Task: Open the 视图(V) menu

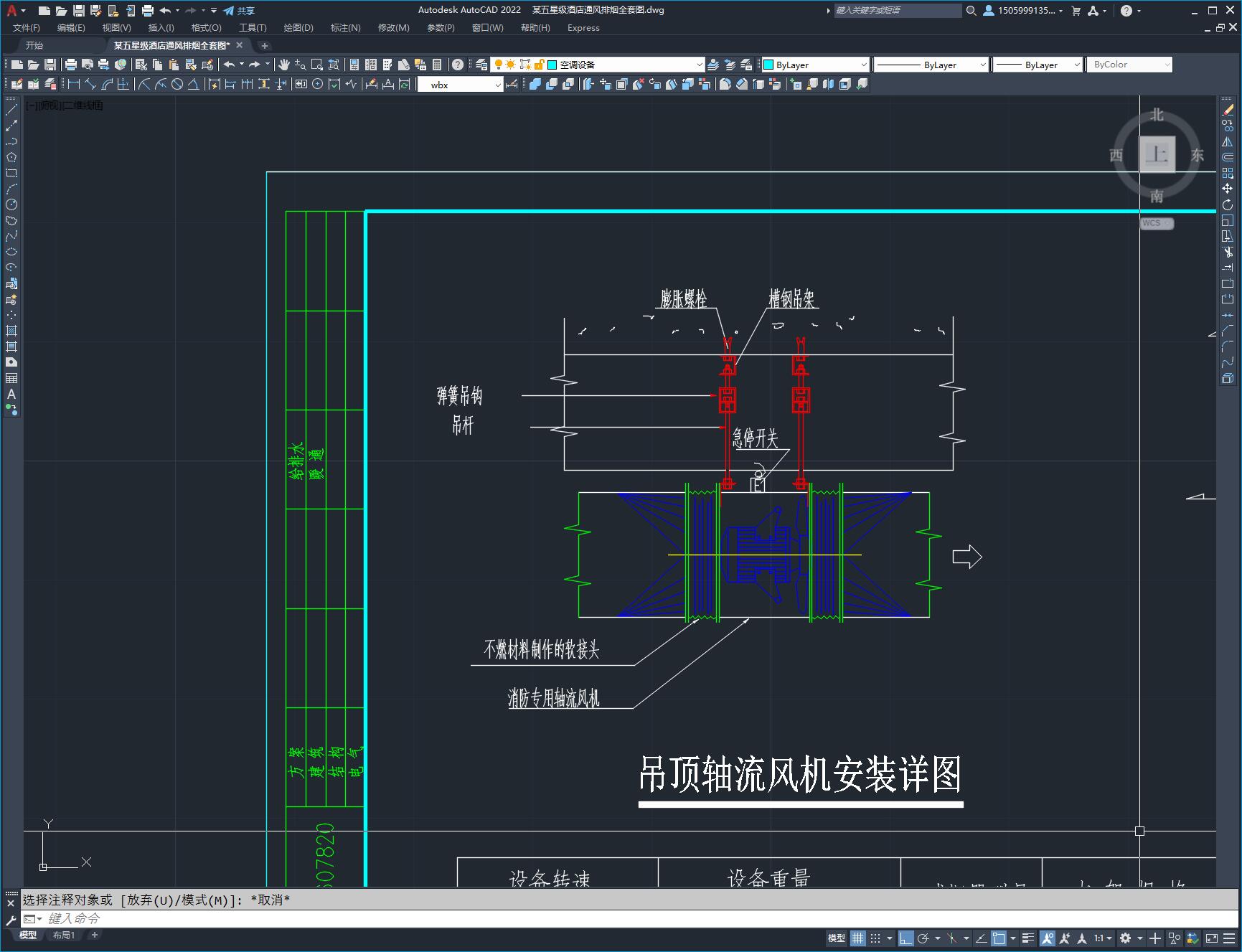Action: (x=116, y=28)
